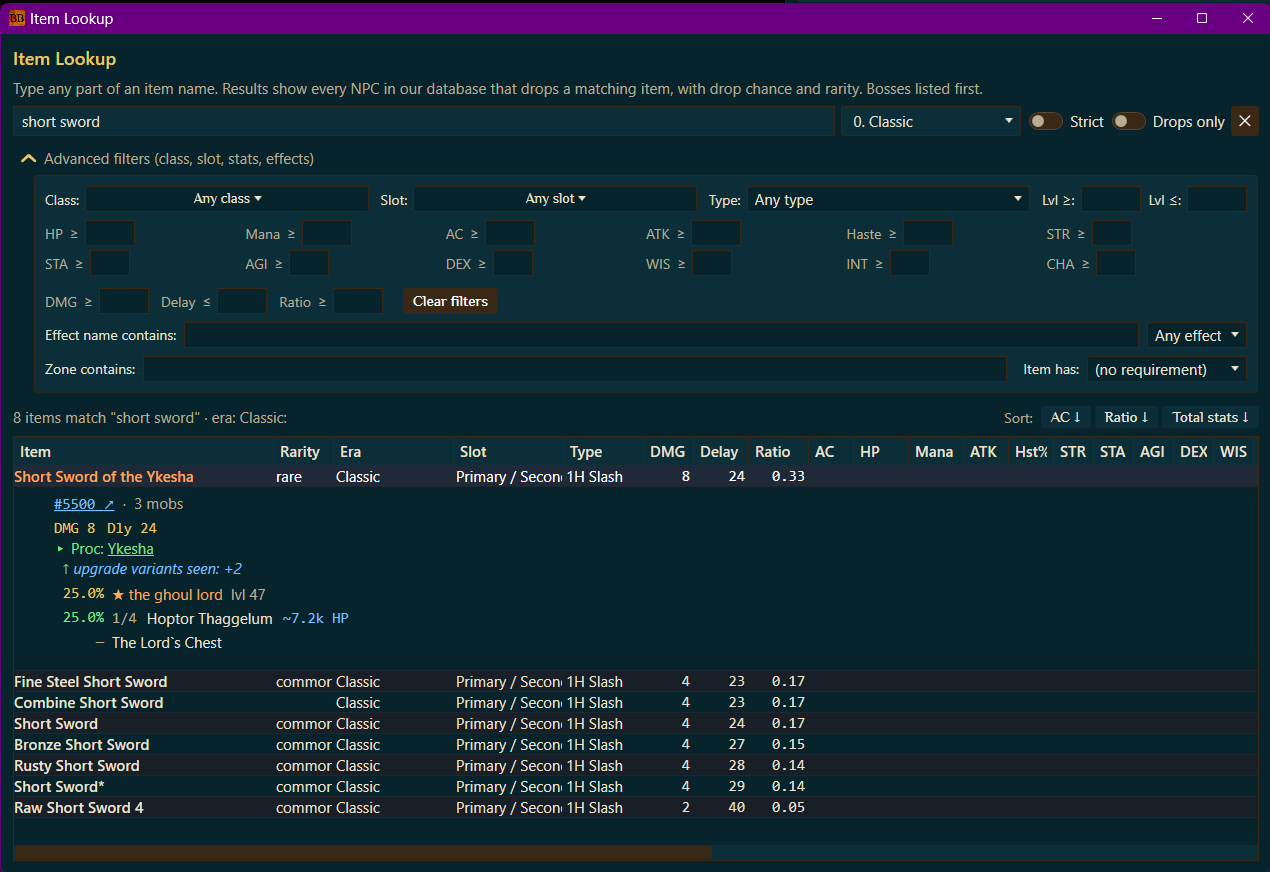Click the DMG ≥ filter field

(x=124, y=301)
